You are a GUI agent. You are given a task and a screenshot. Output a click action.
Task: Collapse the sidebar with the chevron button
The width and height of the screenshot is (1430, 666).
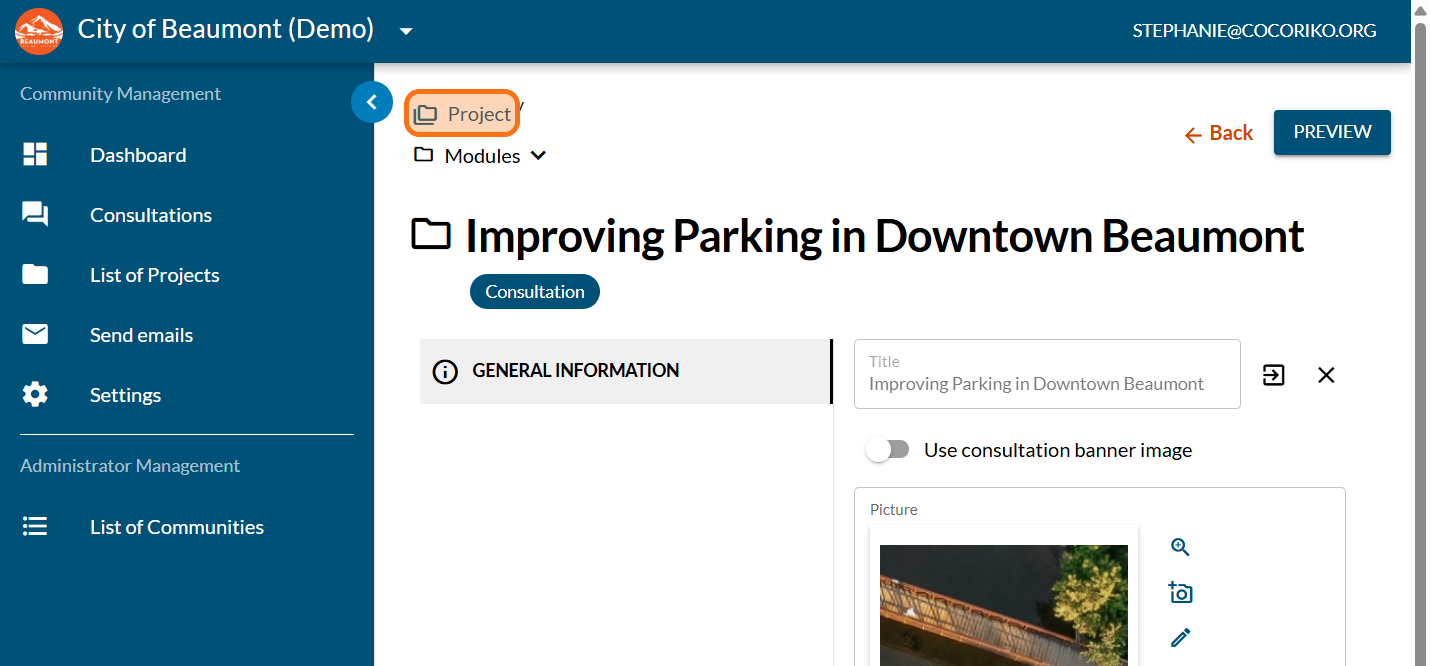[x=372, y=102]
